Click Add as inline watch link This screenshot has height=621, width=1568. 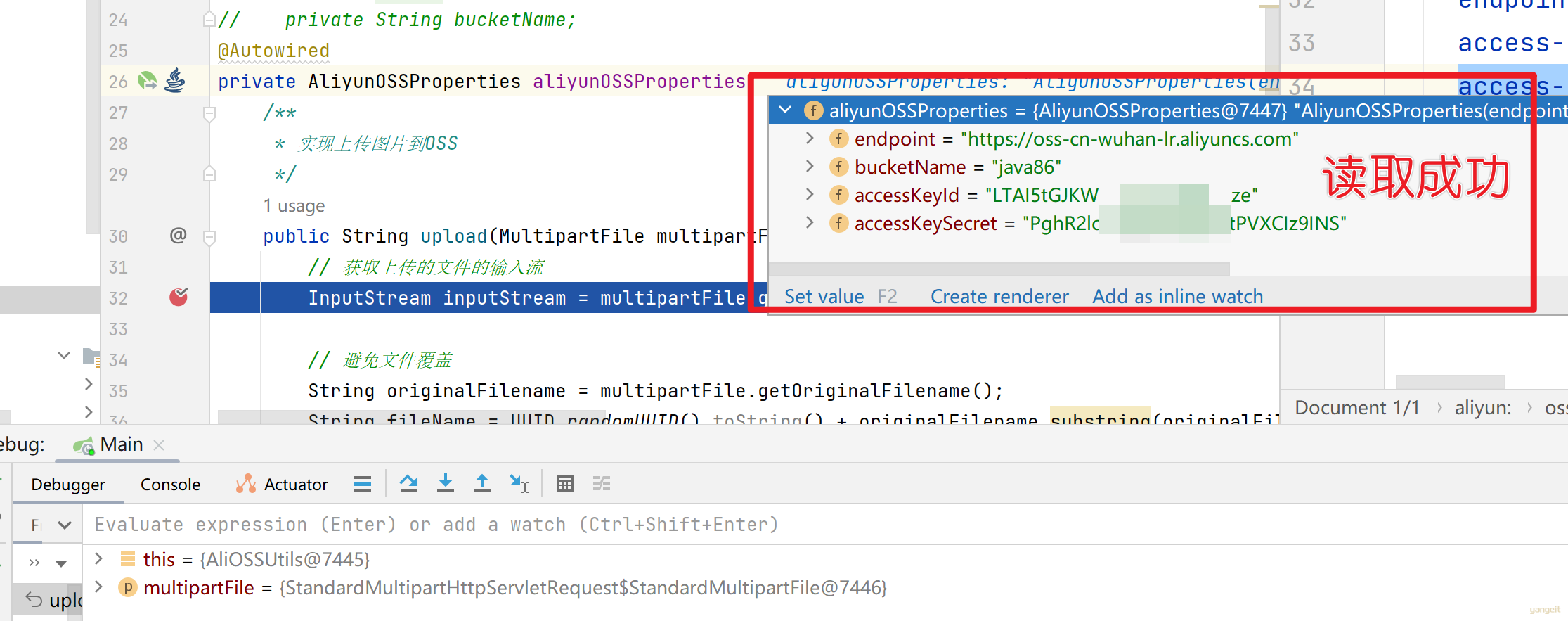[1177, 297]
